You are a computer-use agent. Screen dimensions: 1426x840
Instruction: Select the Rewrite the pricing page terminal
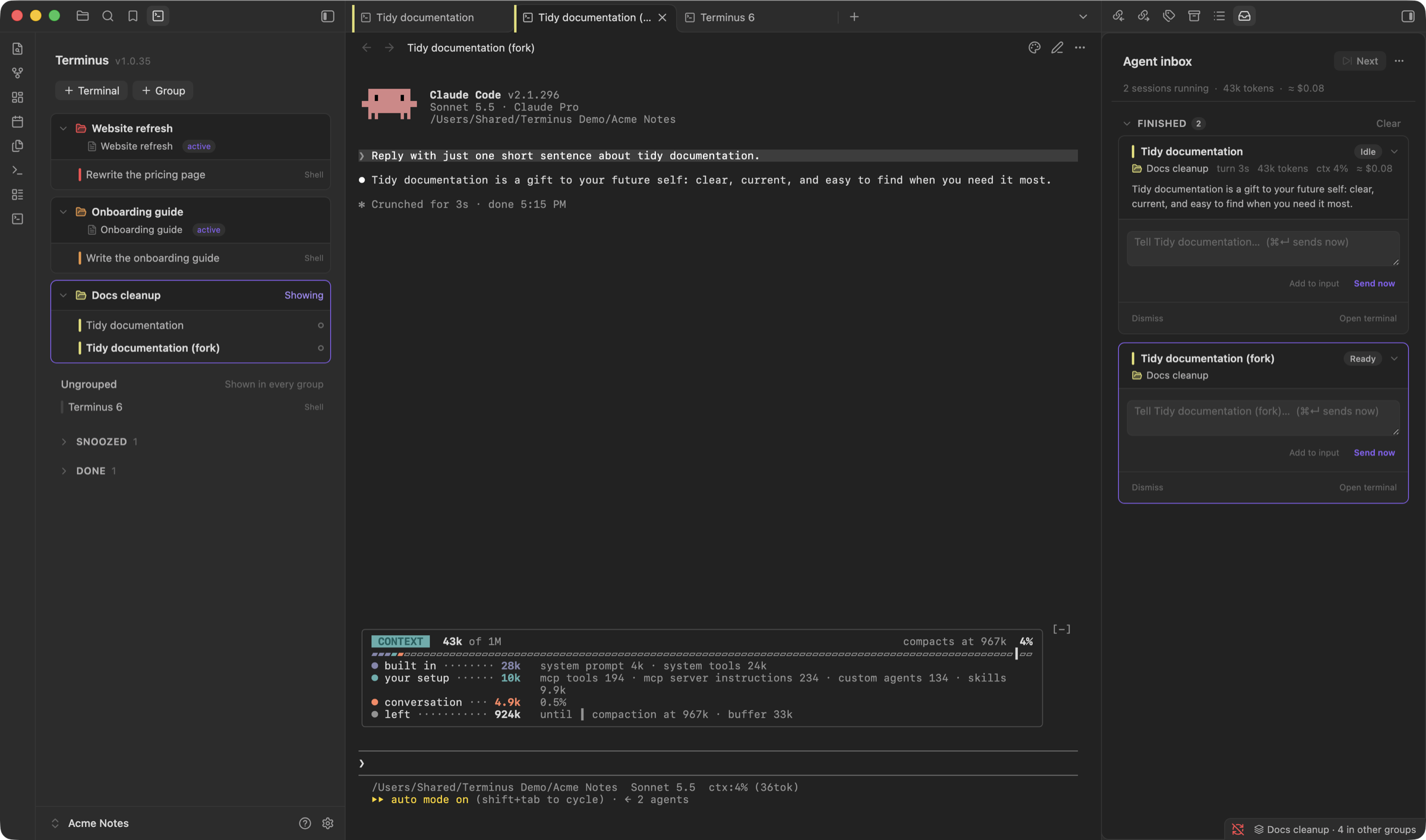tap(191, 175)
